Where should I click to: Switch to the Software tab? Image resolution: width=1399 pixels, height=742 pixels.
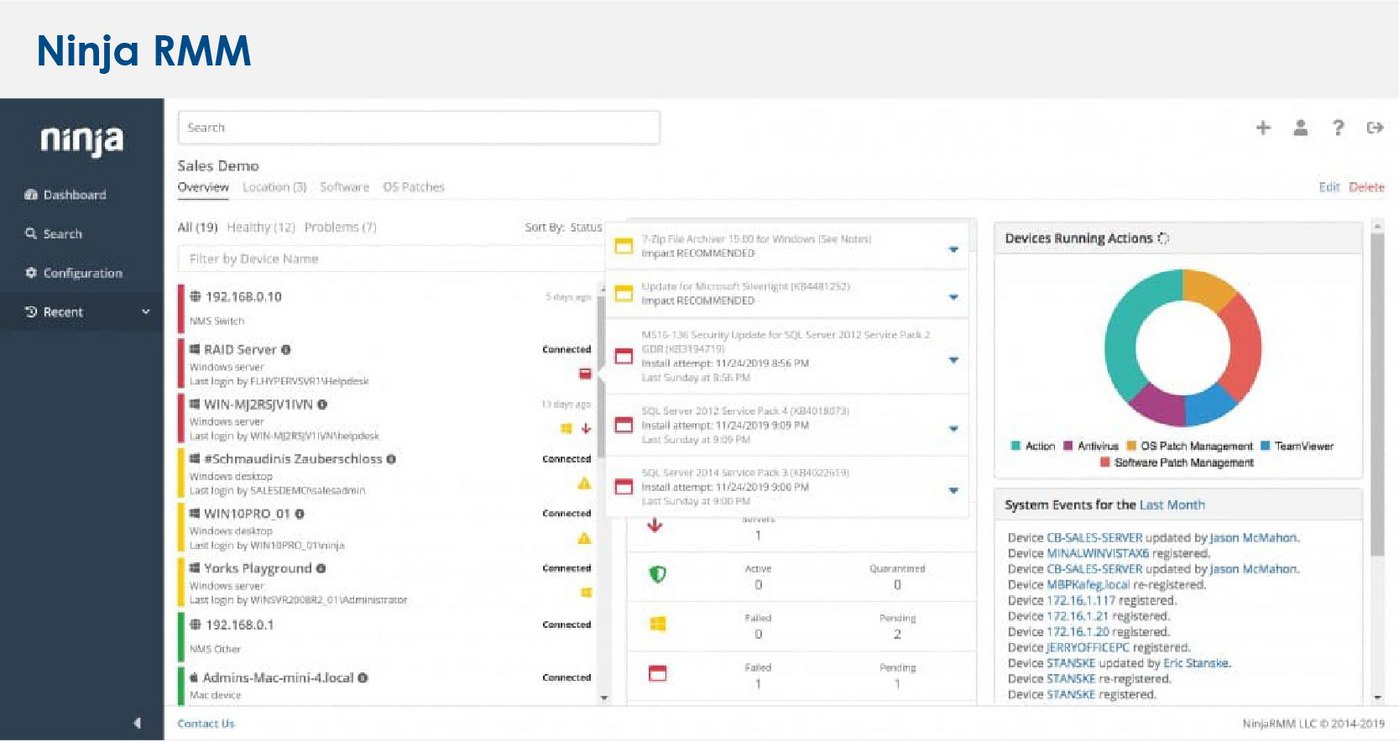tap(344, 187)
